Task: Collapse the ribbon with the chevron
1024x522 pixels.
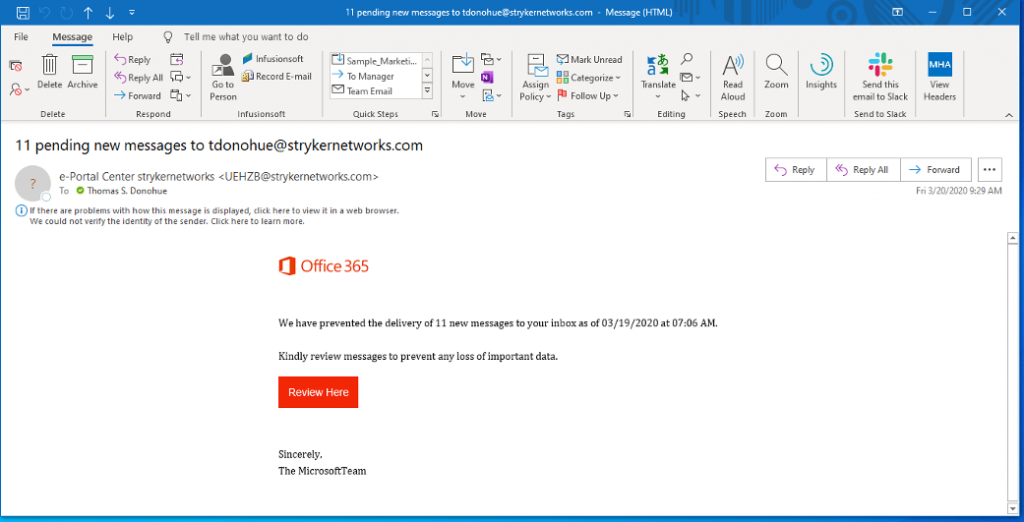Action: click(x=1008, y=115)
